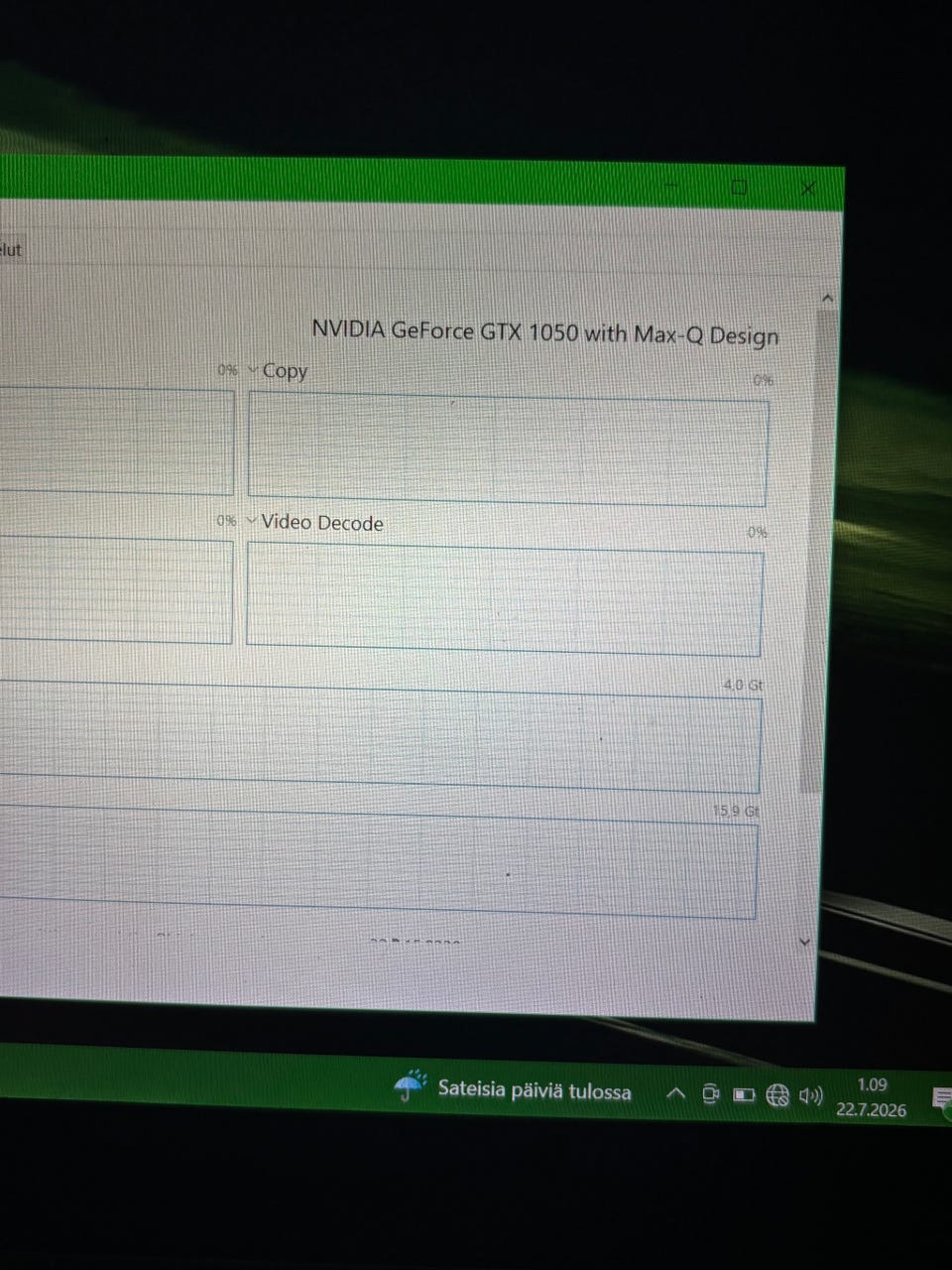Click the 15,9 Gt memory label
The image size is (952, 1270).
click(x=736, y=812)
